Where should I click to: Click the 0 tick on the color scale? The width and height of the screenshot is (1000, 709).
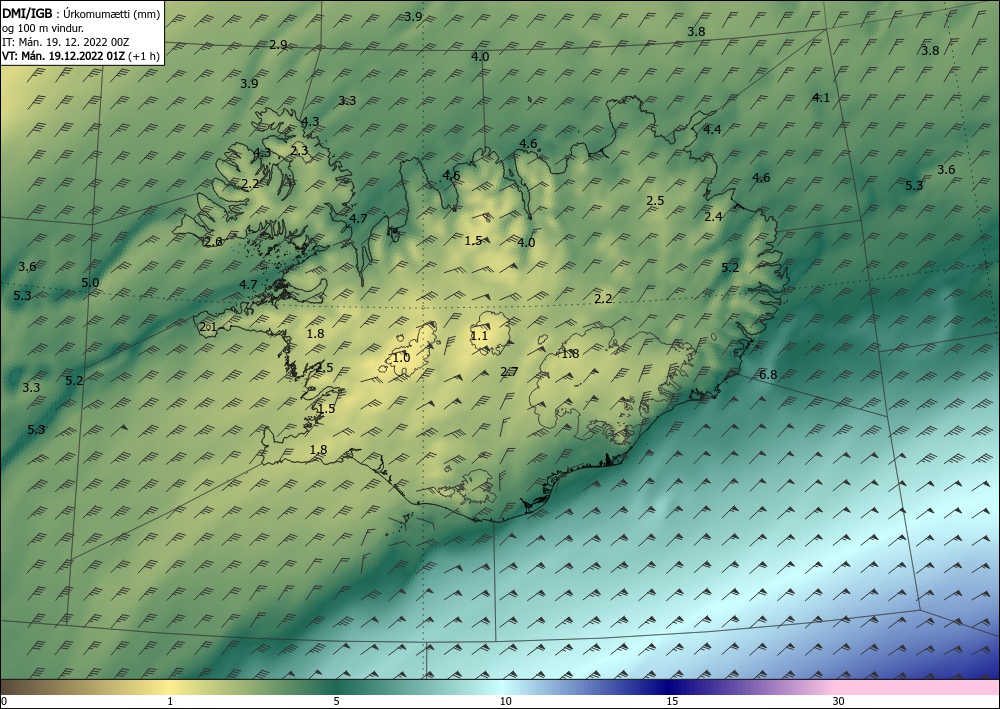[4, 701]
